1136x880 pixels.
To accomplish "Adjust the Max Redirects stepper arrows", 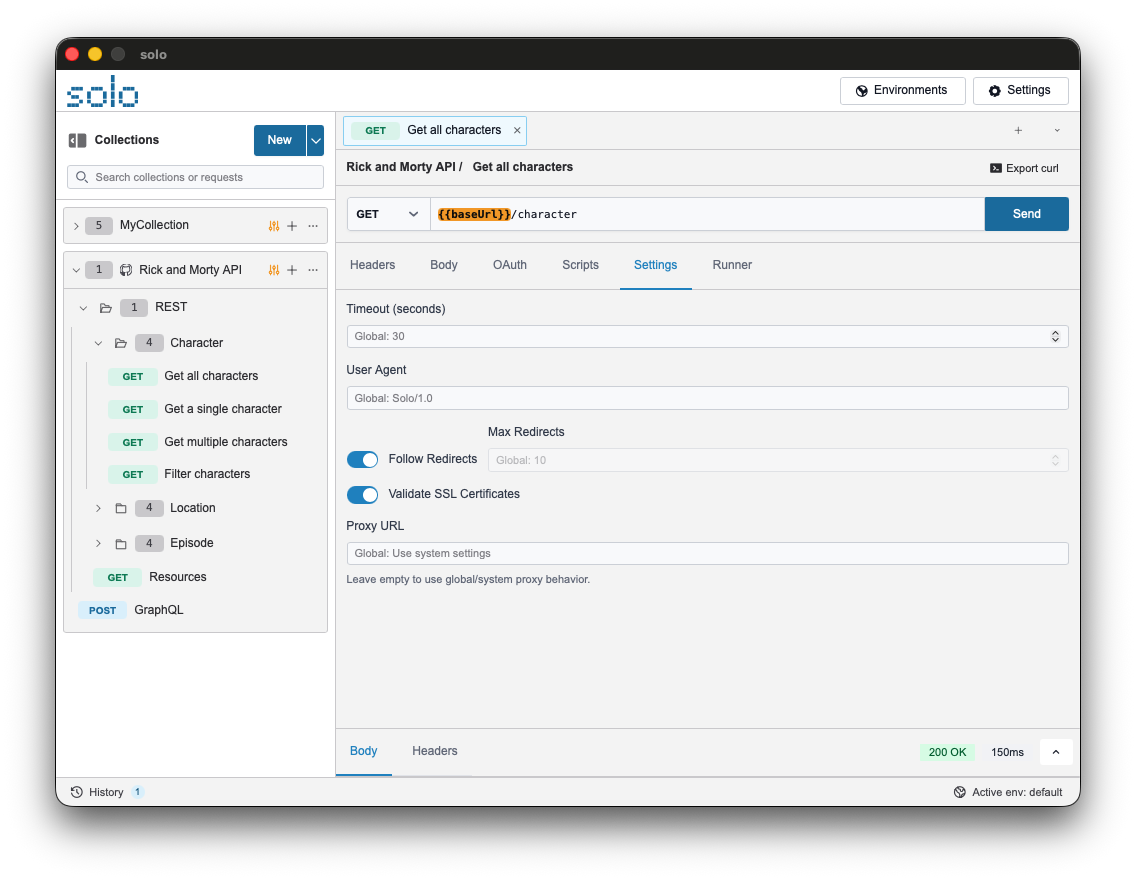I will coord(1055,460).
